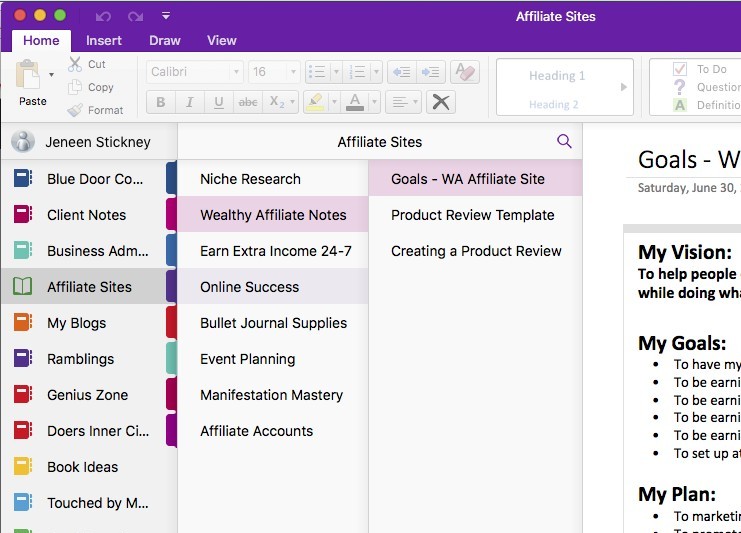Apply a numbered list
This screenshot has height=533, width=741.
[x=357, y=72]
